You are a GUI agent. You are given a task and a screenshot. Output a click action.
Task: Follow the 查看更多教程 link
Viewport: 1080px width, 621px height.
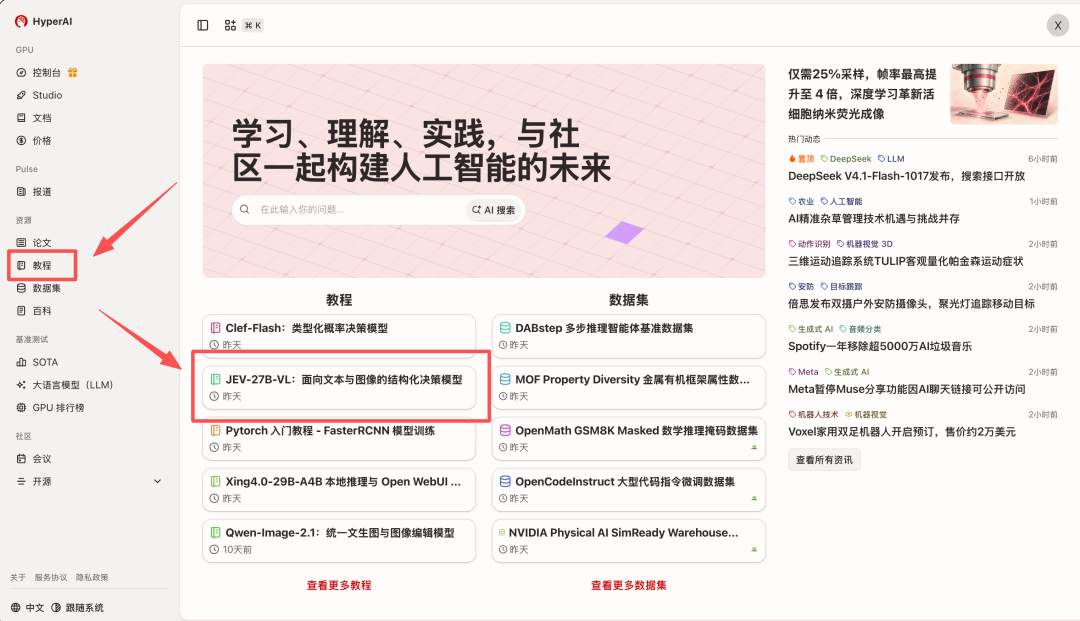[x=339, y=585]
